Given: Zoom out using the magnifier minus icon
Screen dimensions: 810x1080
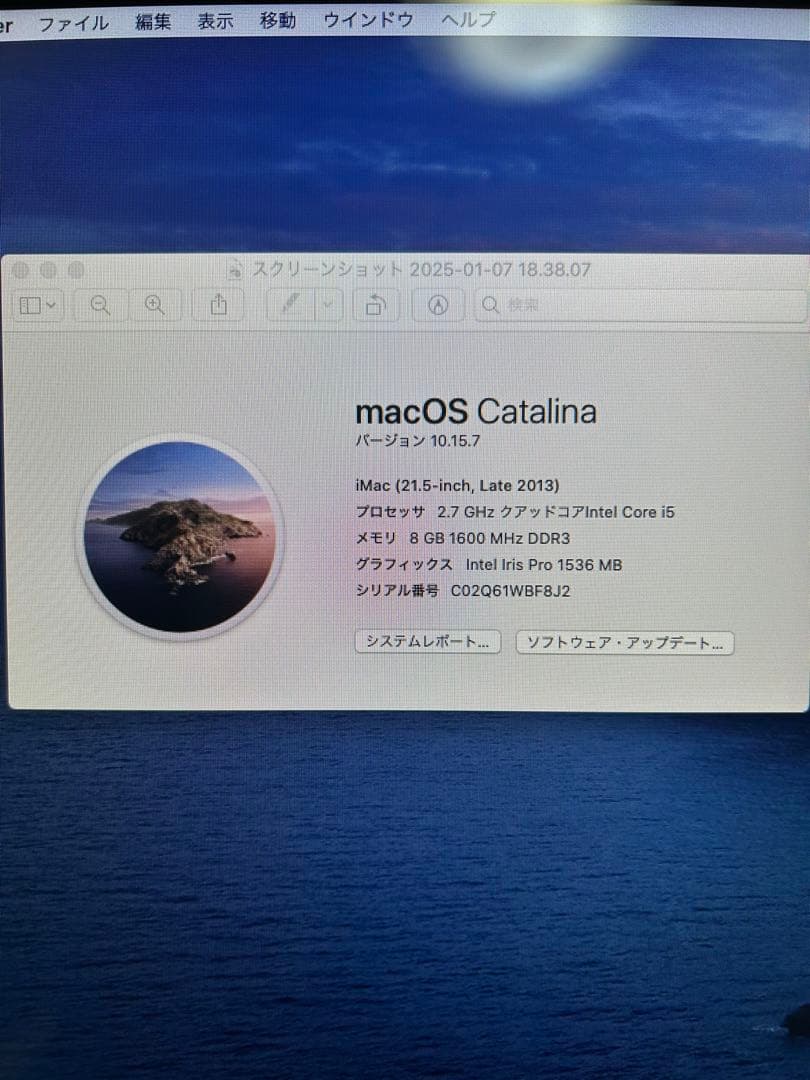Looking at the screenshot, I should coord(99,305).
